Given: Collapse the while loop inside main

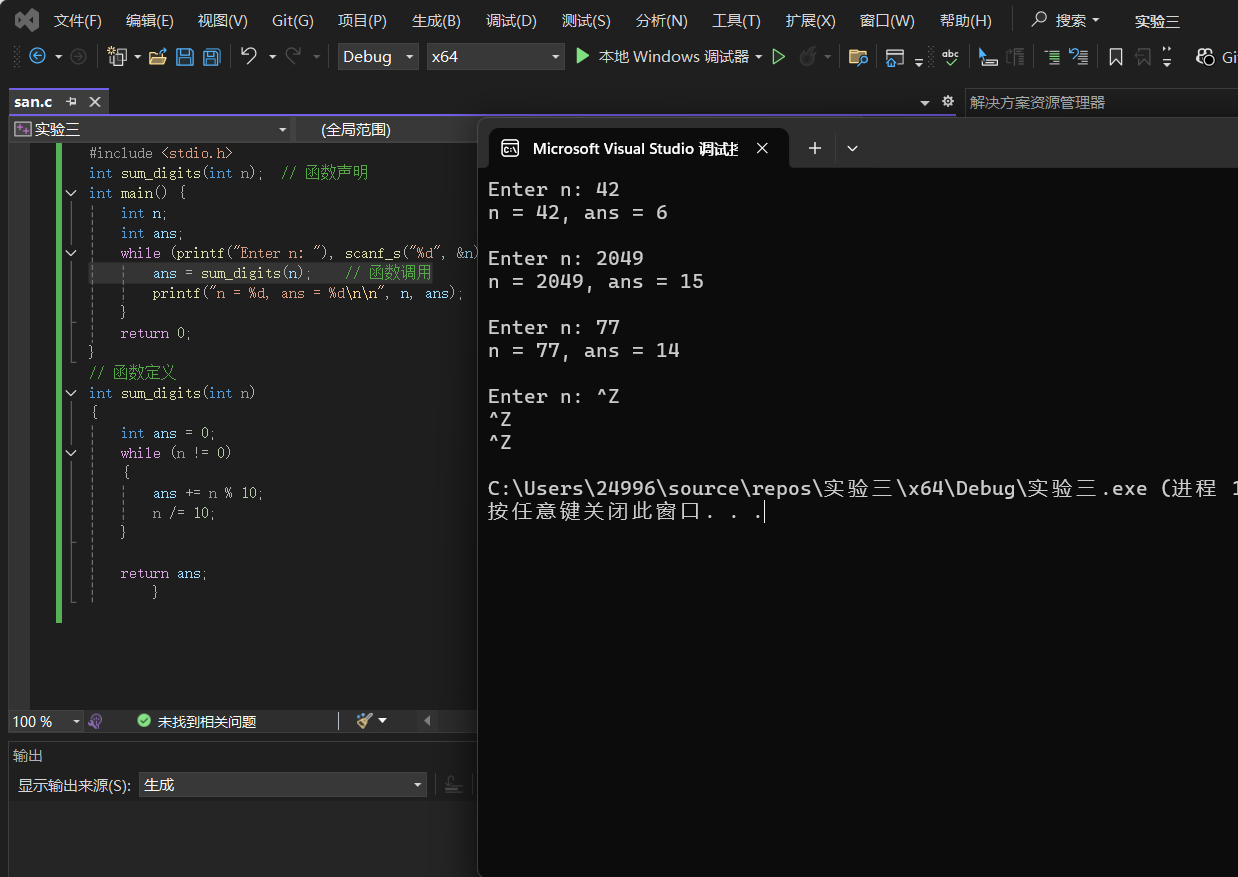Looking at the screenshot, I should pyautogui.click(x=71, y=253).
